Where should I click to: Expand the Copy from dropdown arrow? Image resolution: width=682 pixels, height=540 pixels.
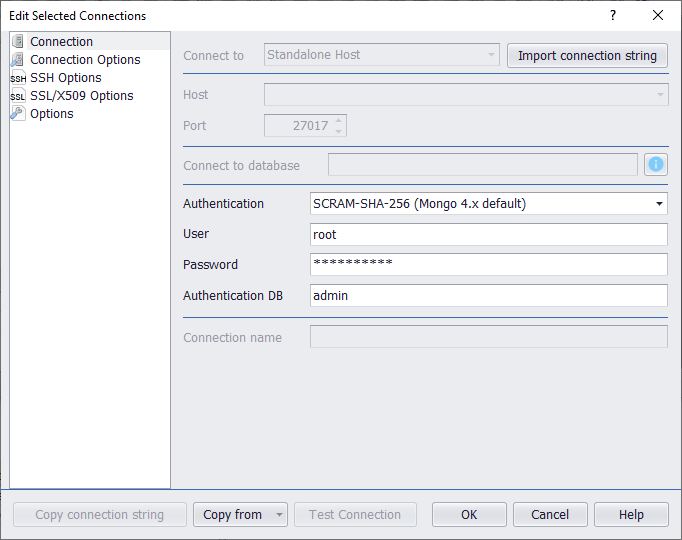(x=278, y=515)
